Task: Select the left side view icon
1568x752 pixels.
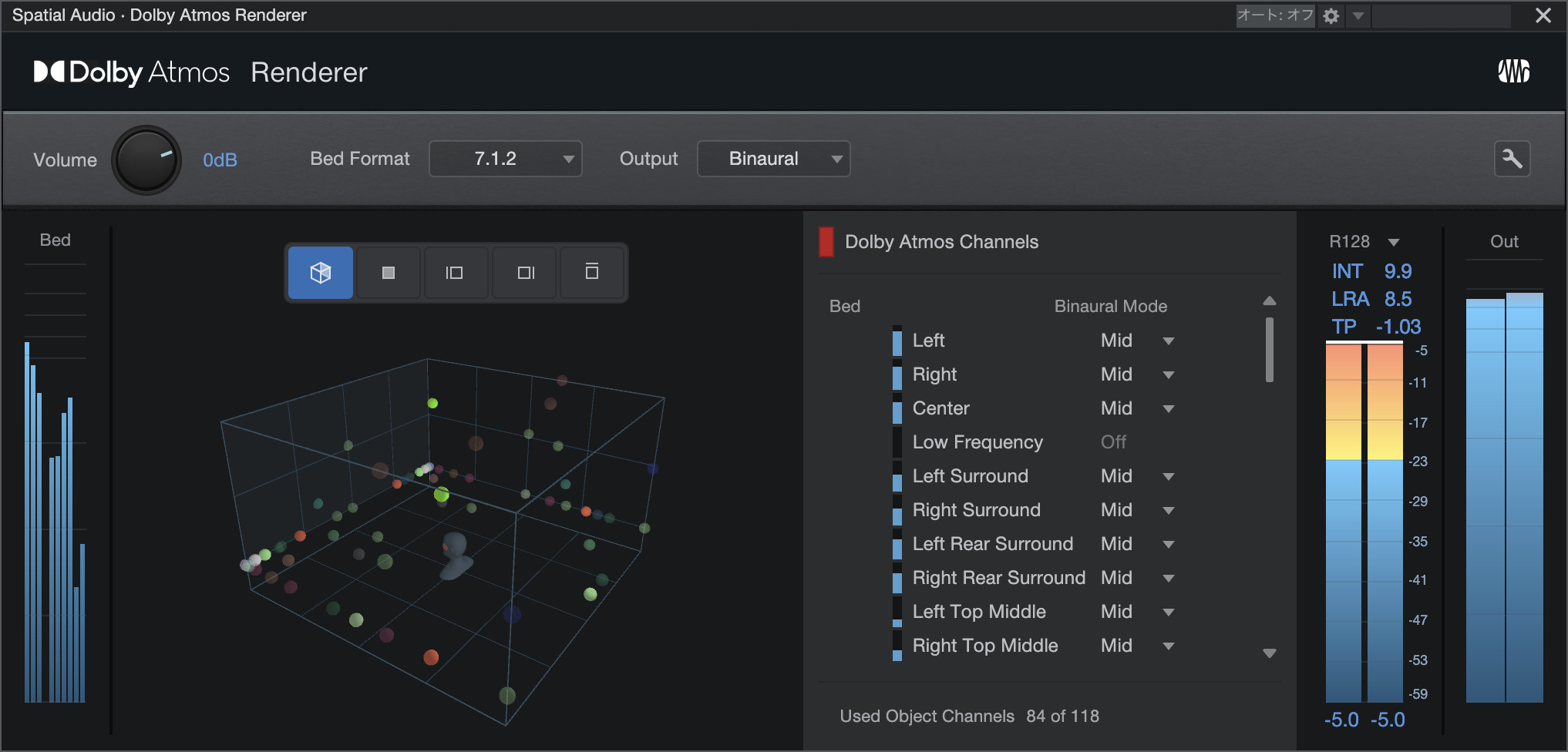Action: (455, 272)
